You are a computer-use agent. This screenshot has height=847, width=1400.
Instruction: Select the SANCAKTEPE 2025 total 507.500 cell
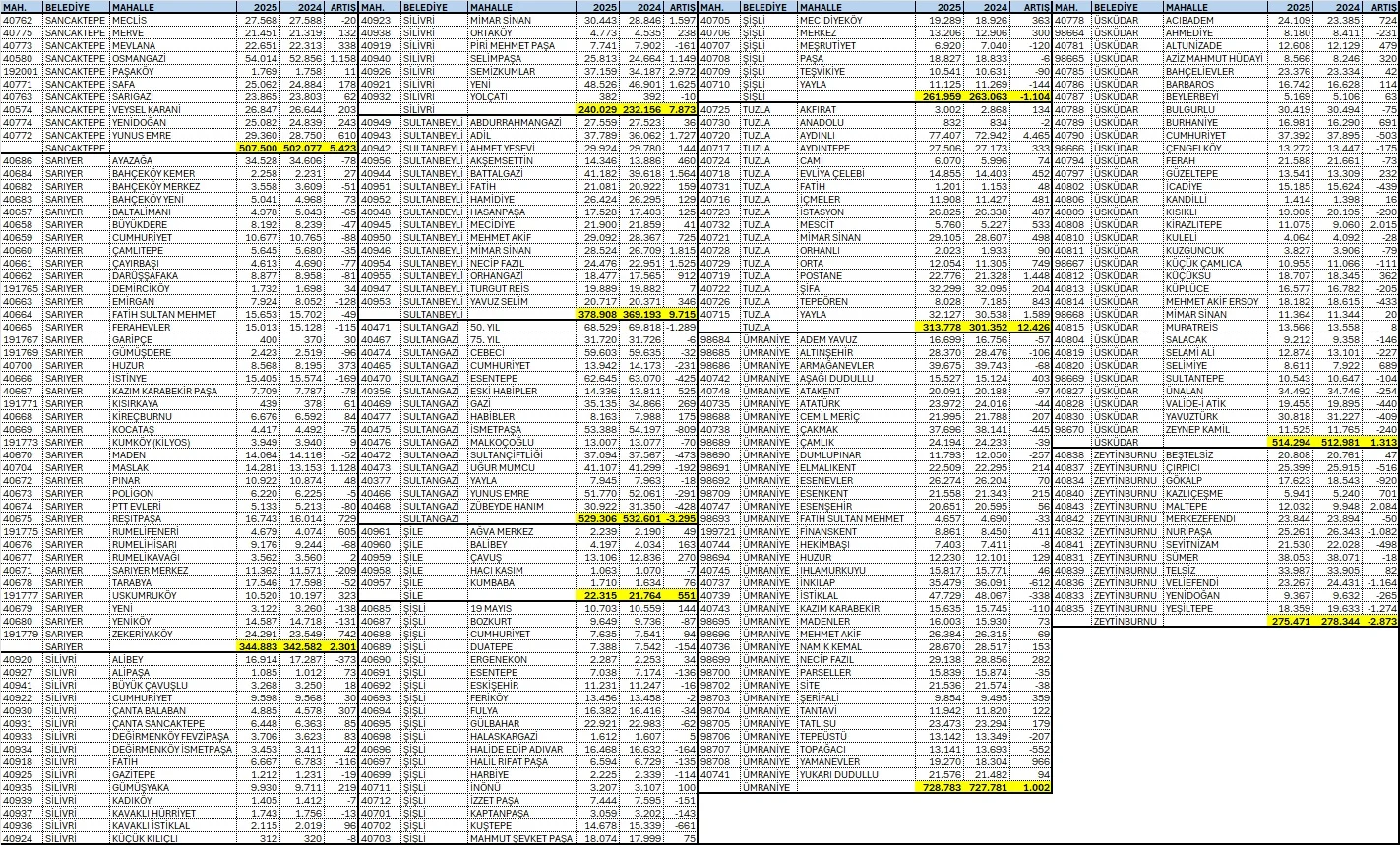coord(263,147)
